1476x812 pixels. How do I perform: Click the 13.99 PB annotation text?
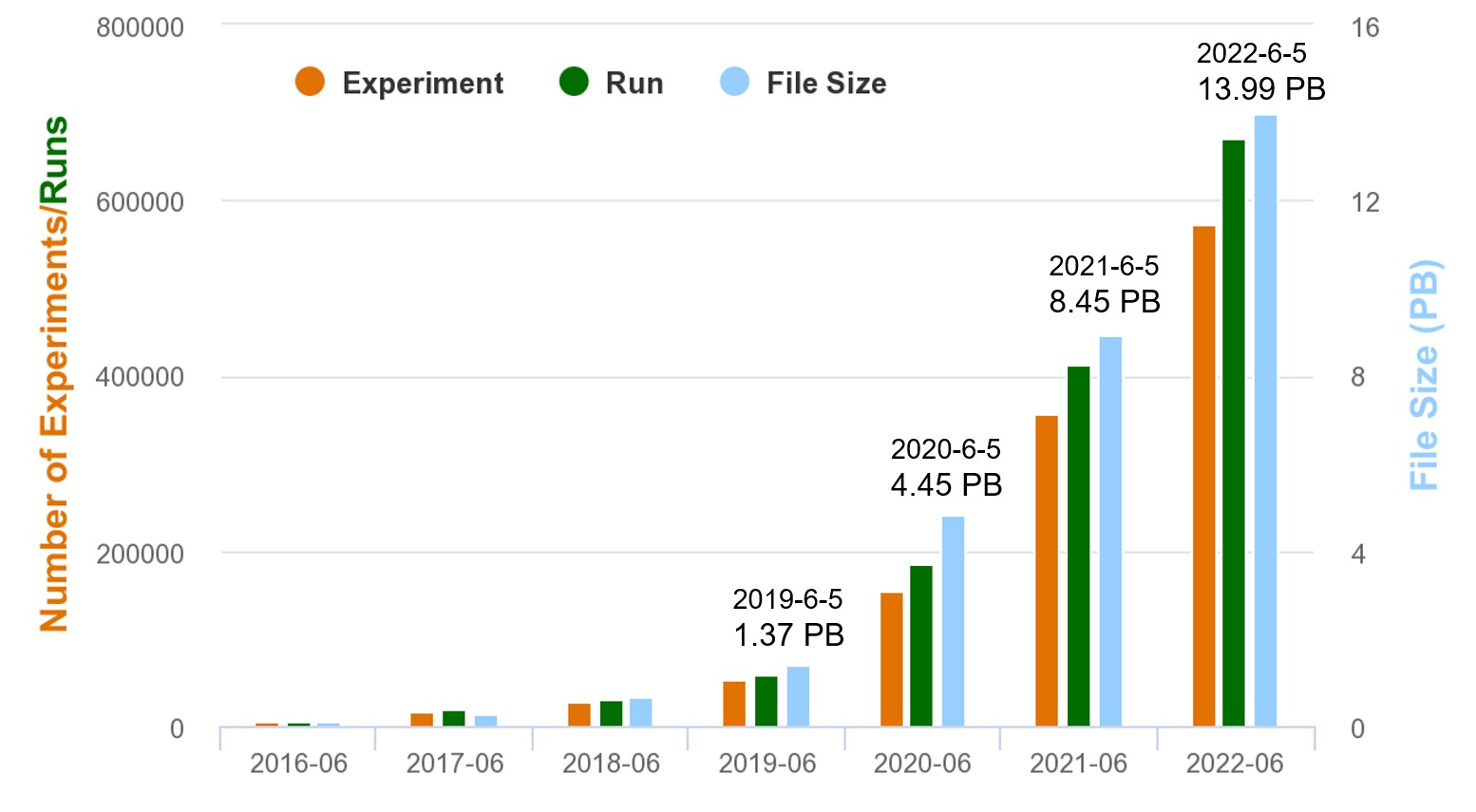[1260, 89]
